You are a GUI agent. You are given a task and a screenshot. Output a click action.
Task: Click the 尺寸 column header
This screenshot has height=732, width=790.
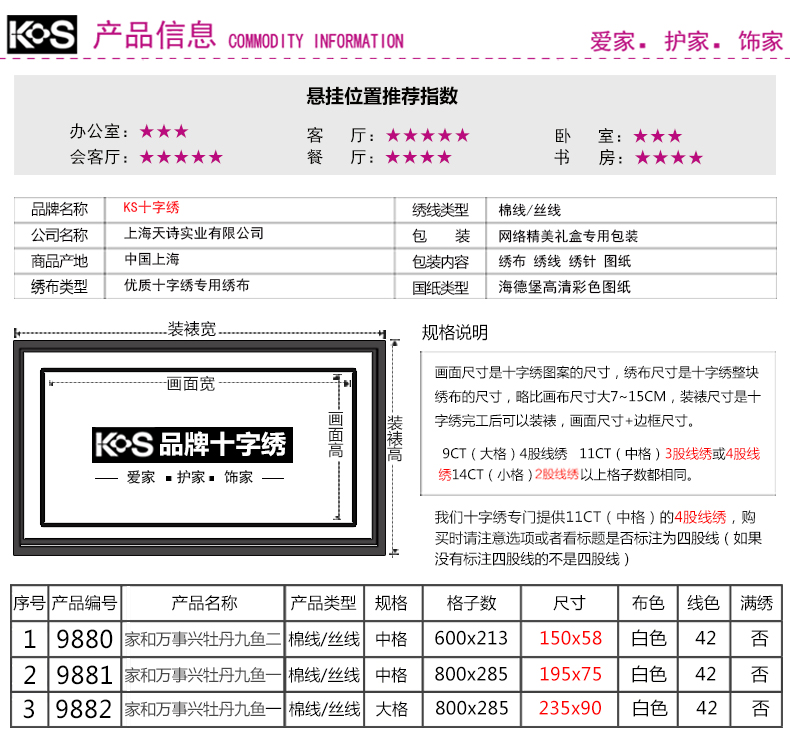[x=569, y=603]
